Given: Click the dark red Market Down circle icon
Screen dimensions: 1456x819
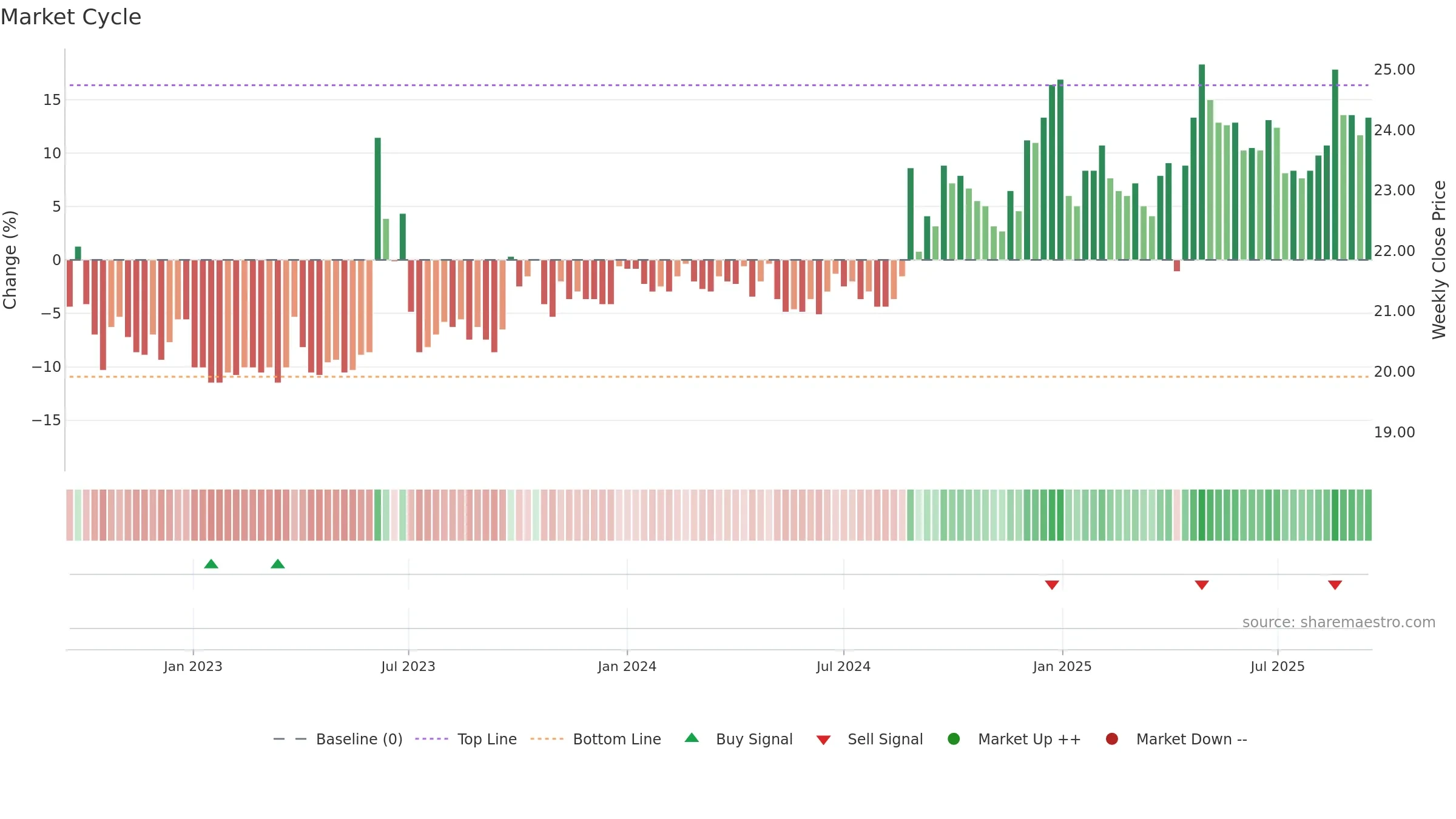Looking at the screenshot, I should point(1112,739).
